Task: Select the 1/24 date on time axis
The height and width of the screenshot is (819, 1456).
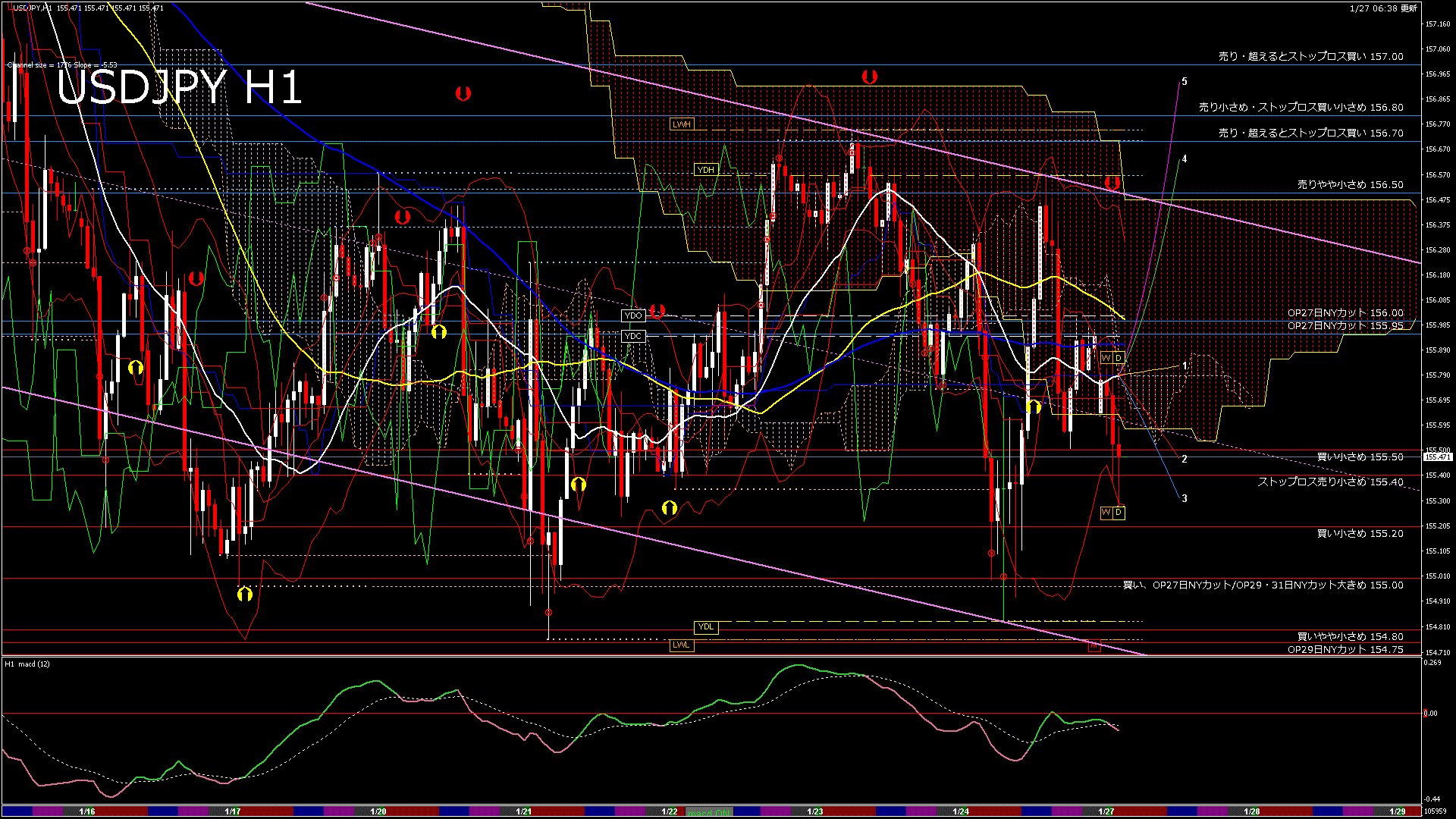Action: coord(960,811)
